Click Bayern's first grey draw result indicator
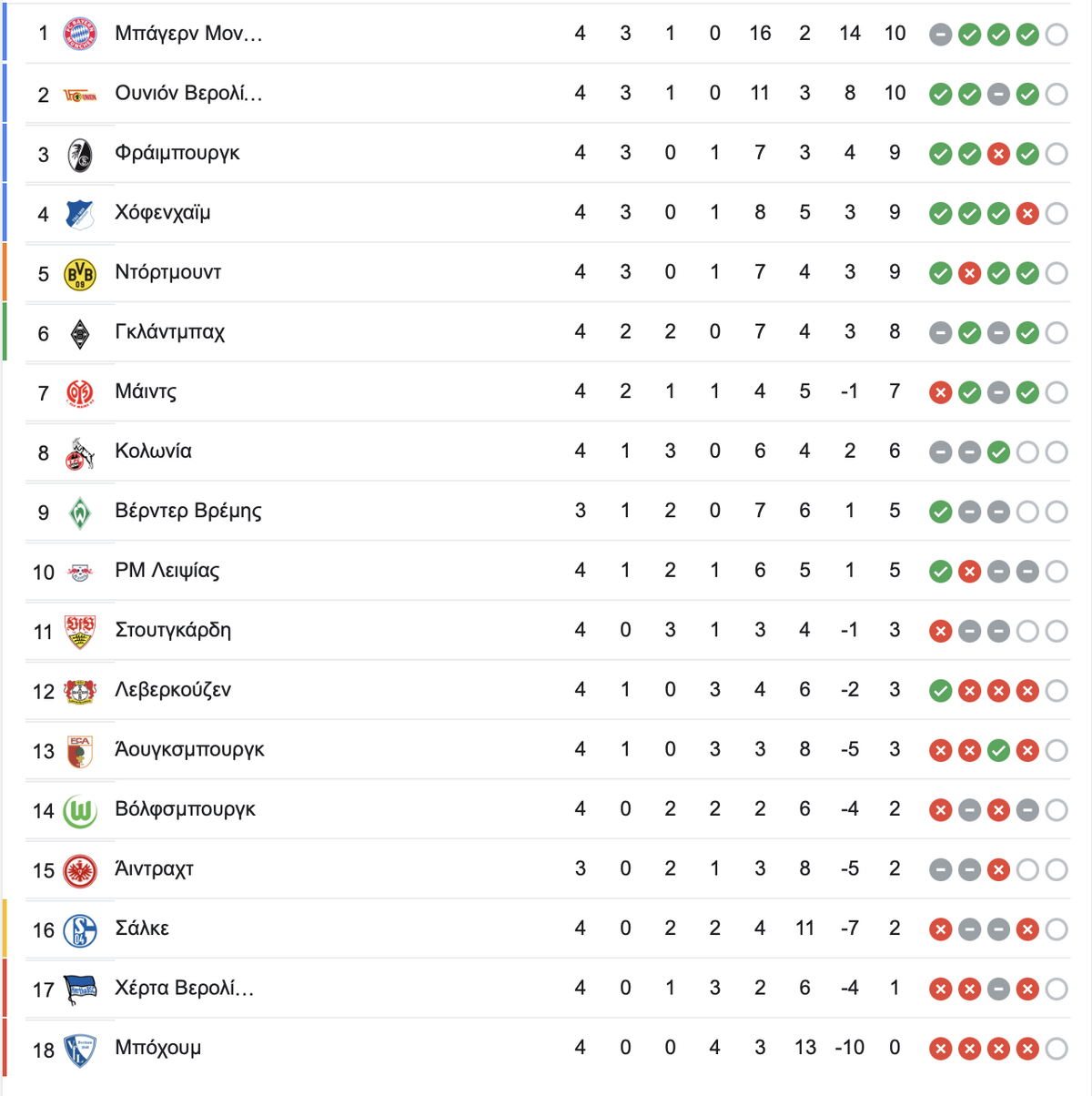This screenshot has height=1096, width=1092. click(941, 35)
